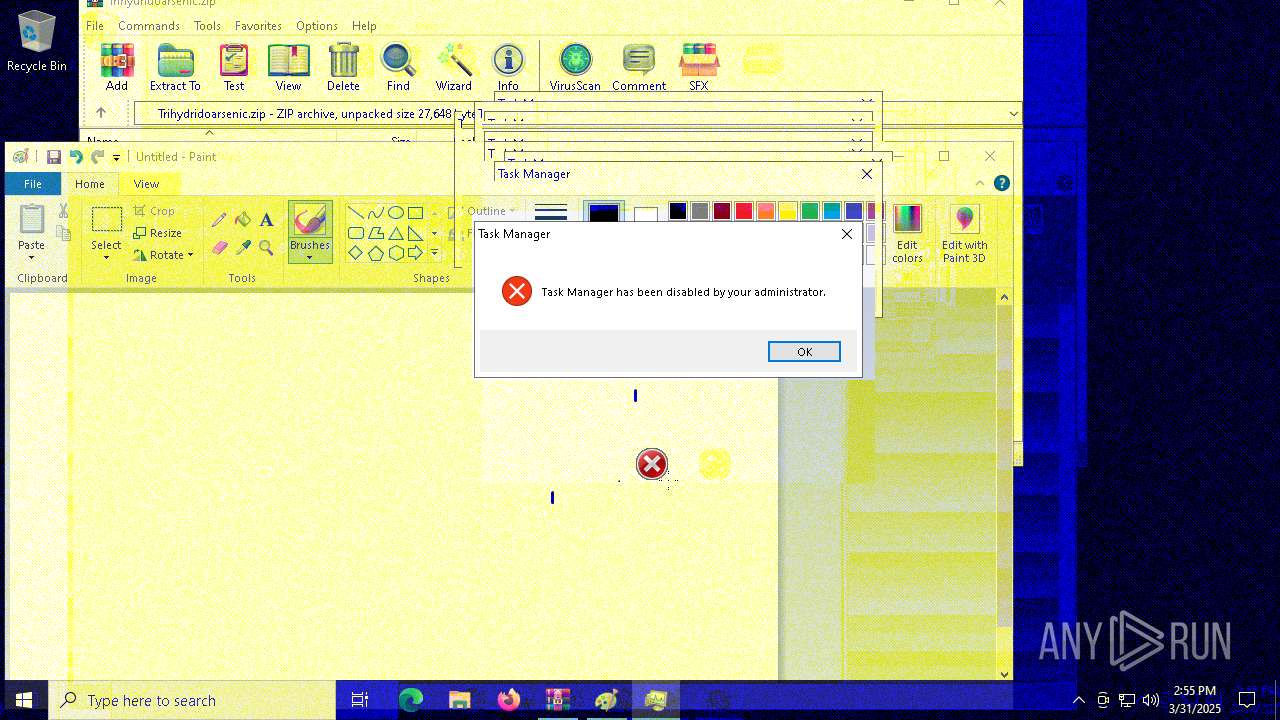Click the Redo arrow in Paint title bar
Screen dimensions: 1280x720
[x=97, y=157]
